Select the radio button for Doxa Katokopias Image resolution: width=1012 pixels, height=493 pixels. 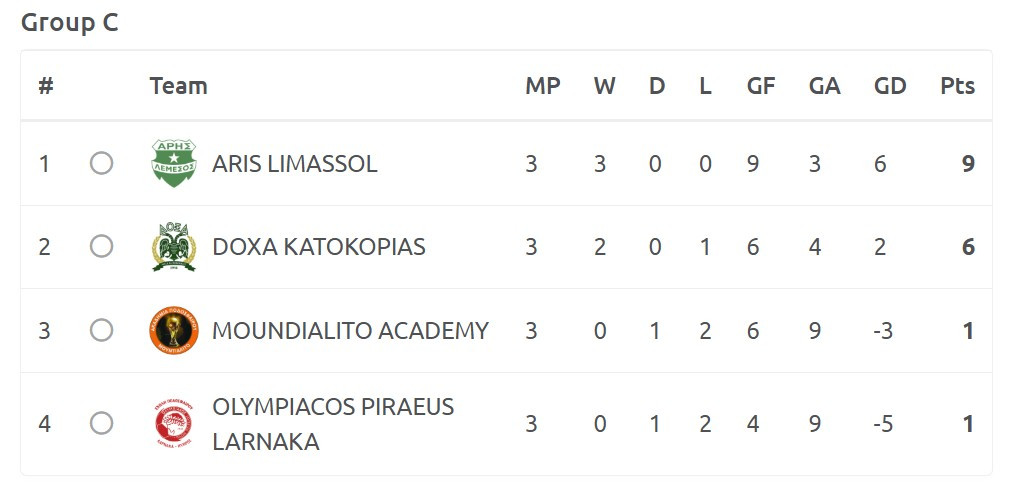click(x=101, y=246)
